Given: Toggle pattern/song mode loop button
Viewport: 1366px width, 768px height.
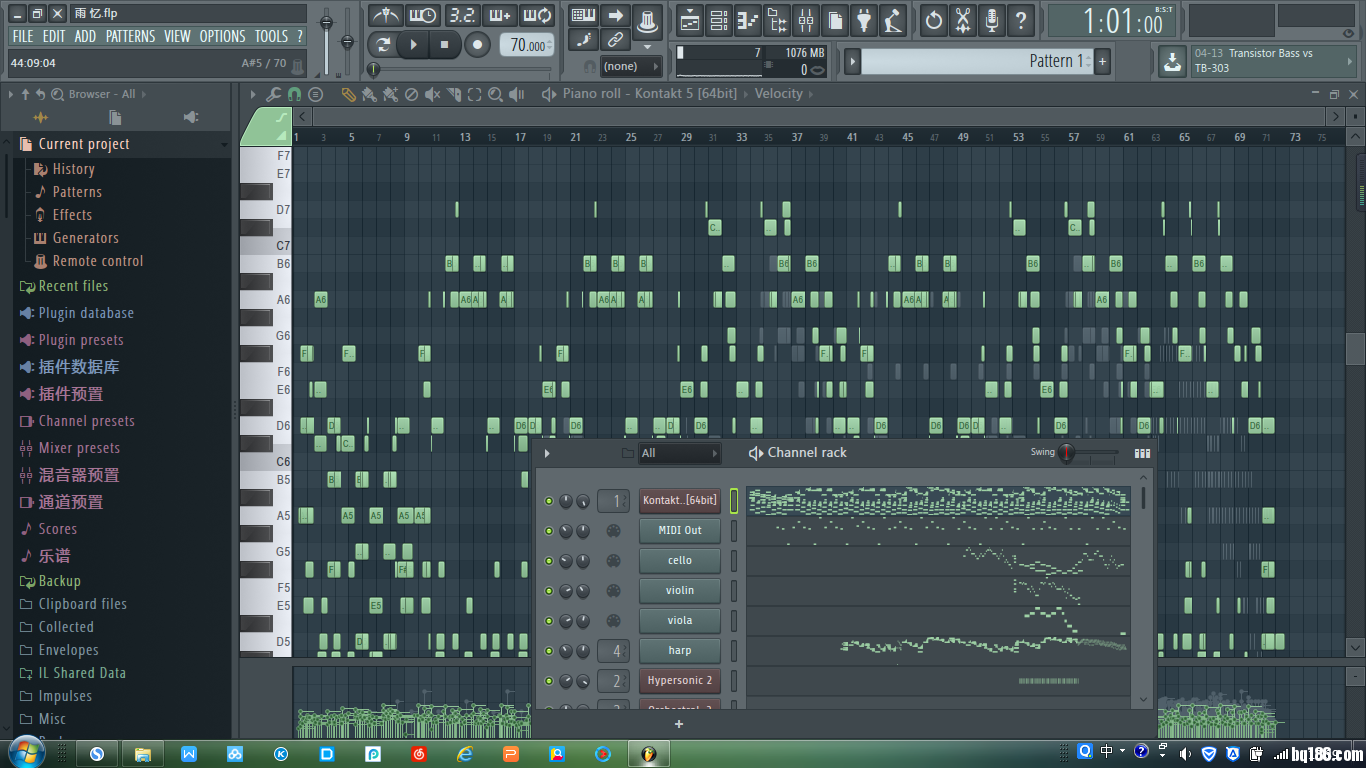Looking at the screenshot, I should click(x=382, y=44).
